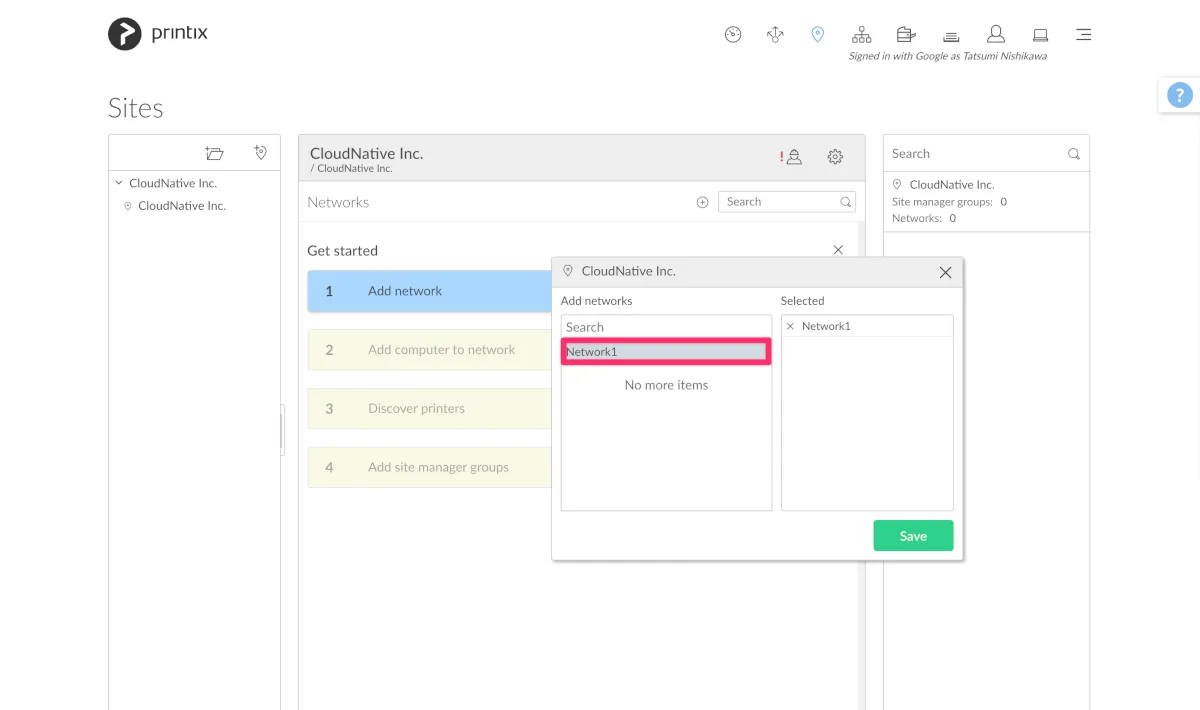Open the Networks hierarchy icon

pyautogui.click(x=861, y=35)
